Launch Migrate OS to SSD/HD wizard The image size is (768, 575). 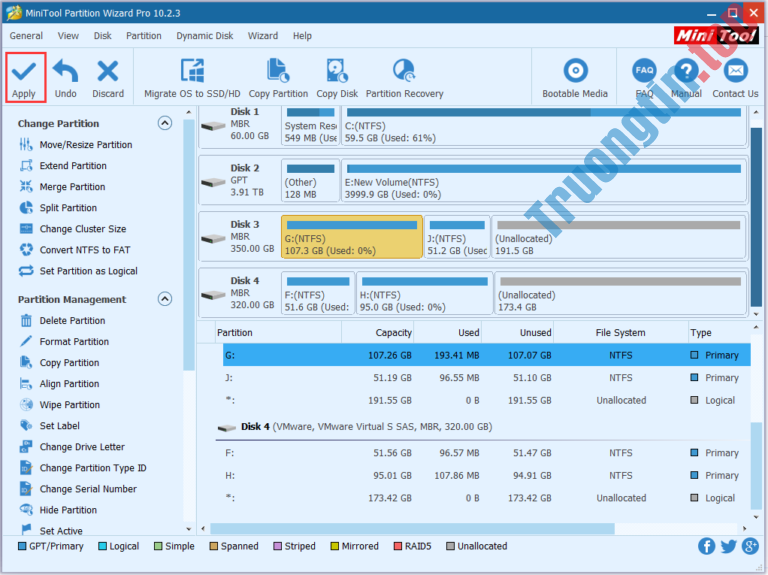[x=192, y=77]
